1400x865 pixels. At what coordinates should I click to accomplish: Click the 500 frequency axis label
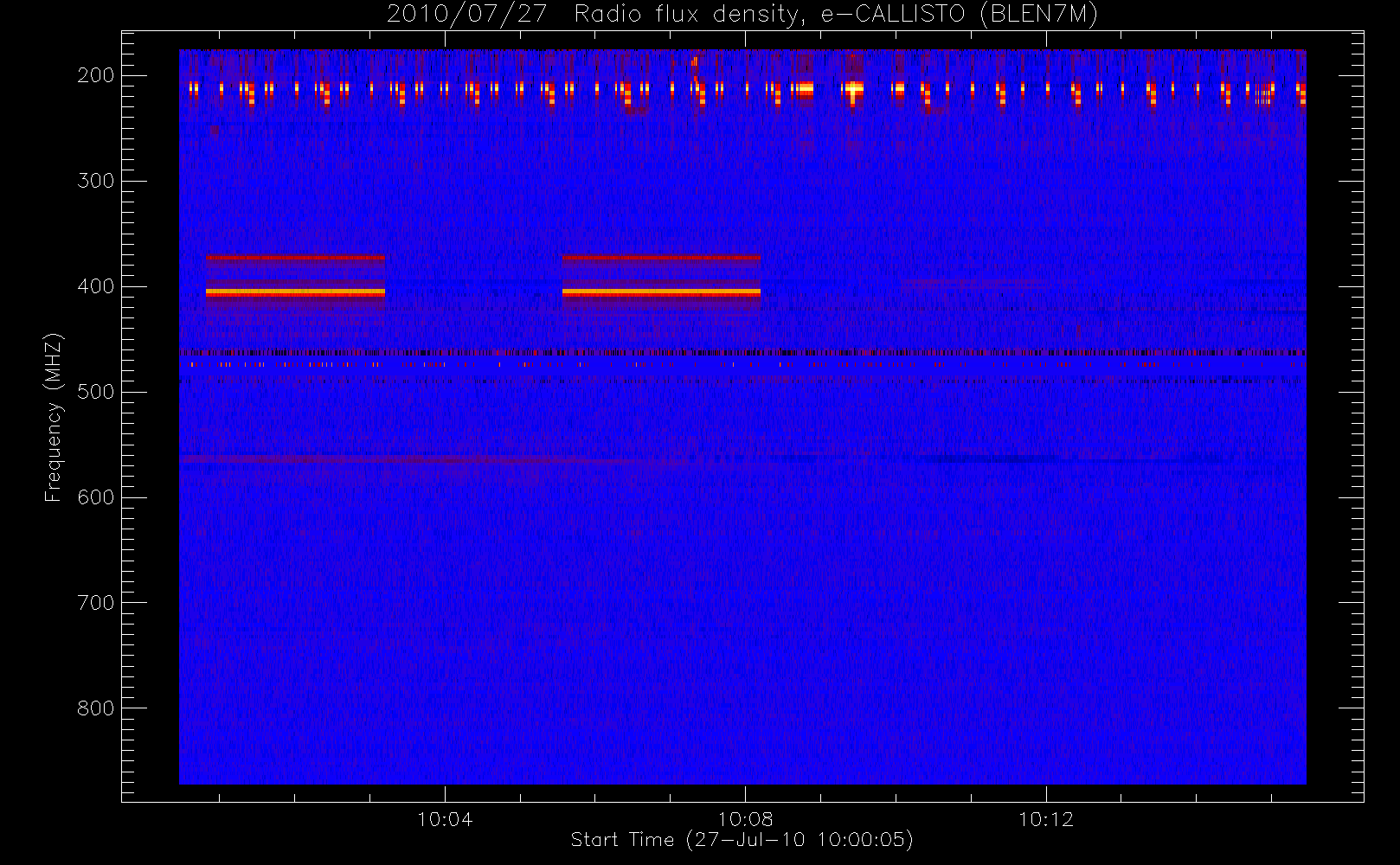point(95,392)
